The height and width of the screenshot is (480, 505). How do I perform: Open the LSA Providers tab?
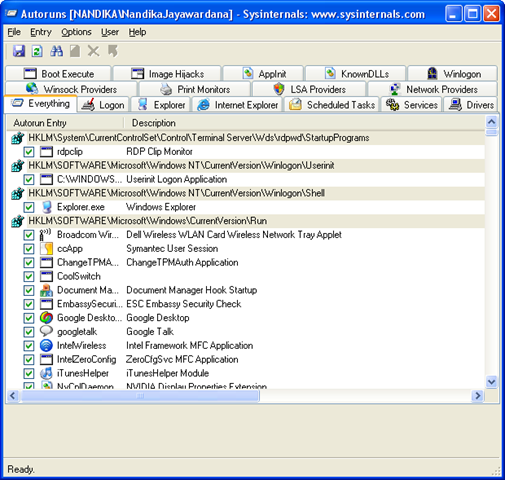(309, 89)
